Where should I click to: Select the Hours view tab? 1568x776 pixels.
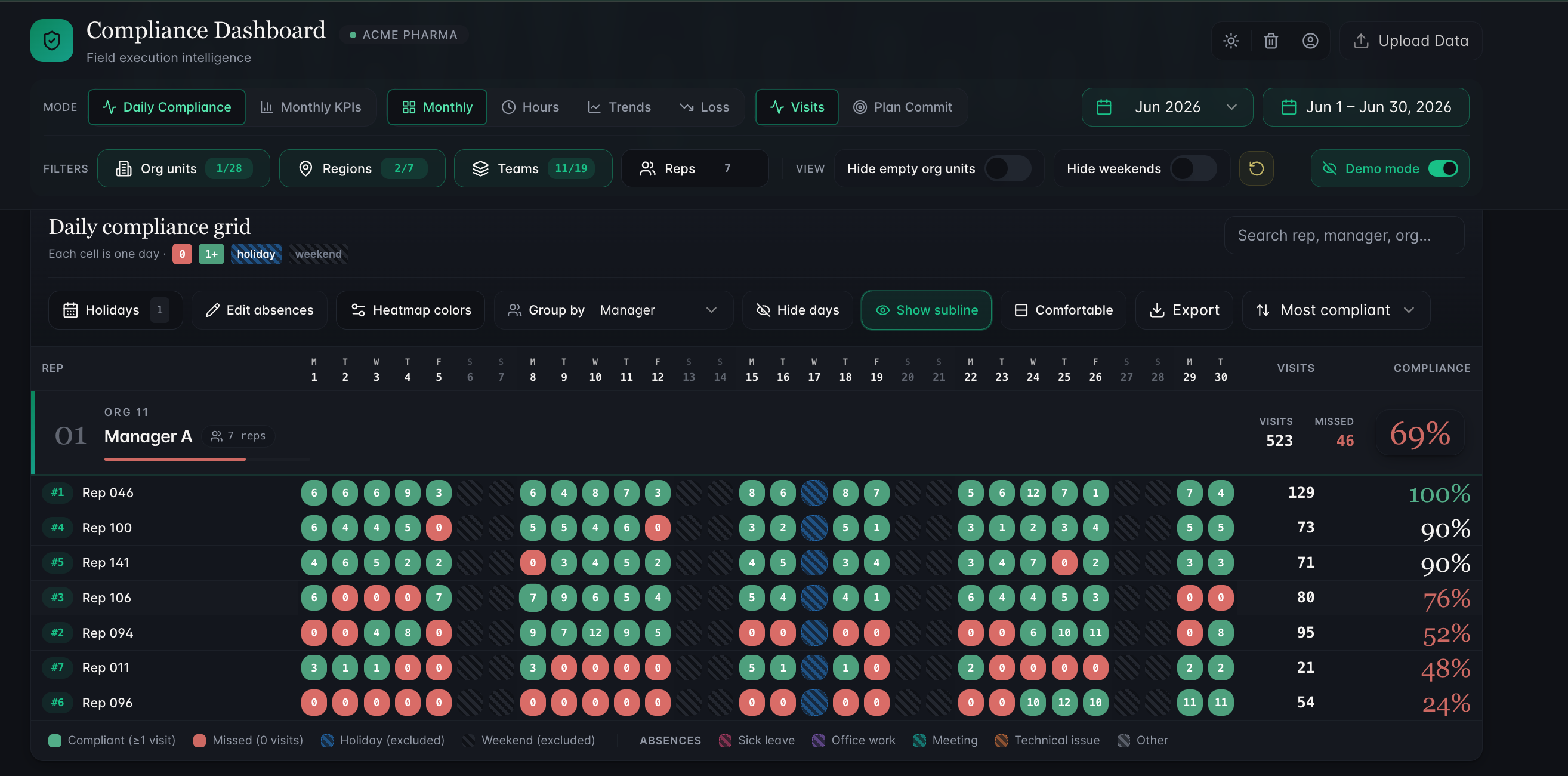[530, 107]
